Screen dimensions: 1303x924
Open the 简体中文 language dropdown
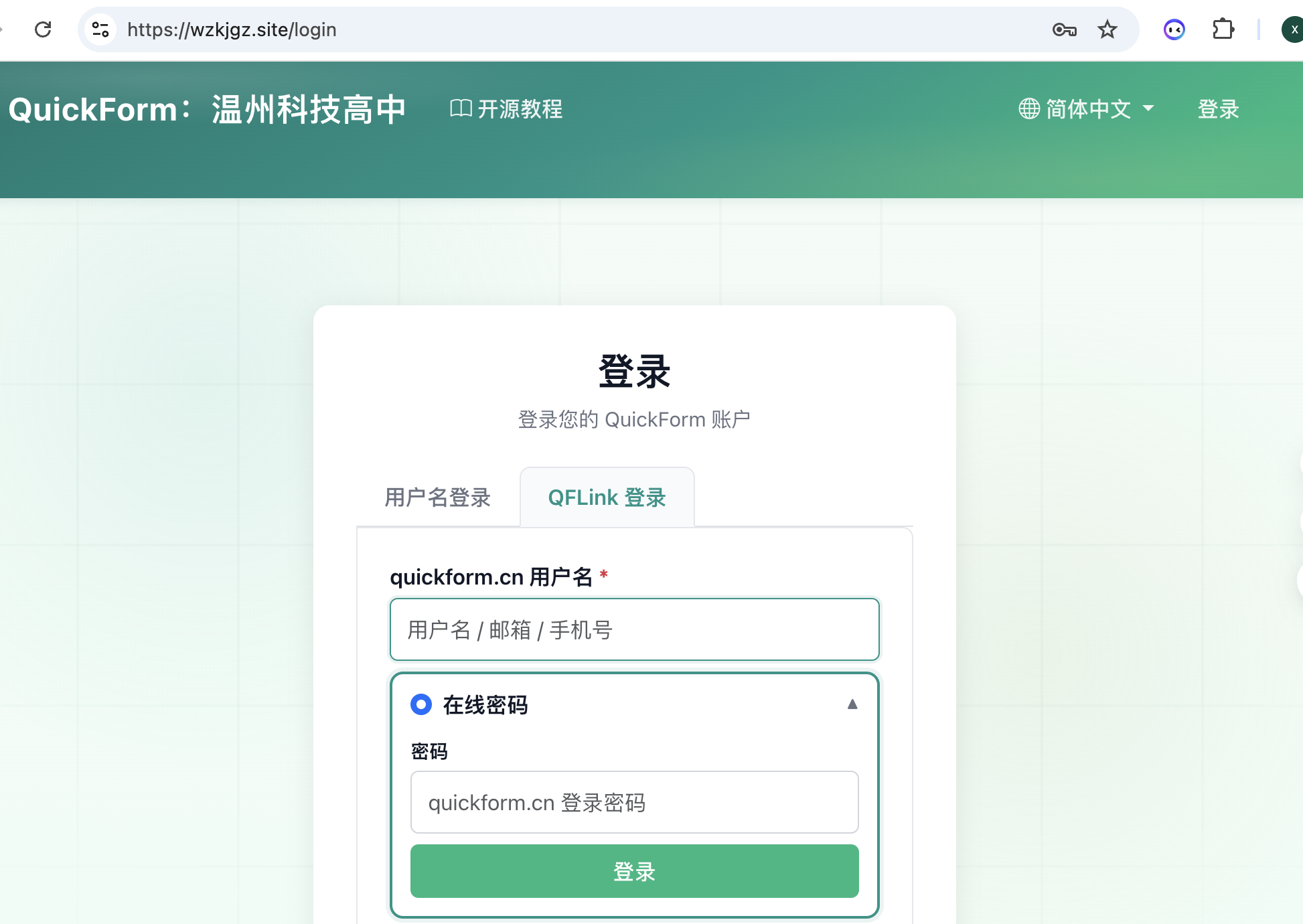[x=1086, y=108]
